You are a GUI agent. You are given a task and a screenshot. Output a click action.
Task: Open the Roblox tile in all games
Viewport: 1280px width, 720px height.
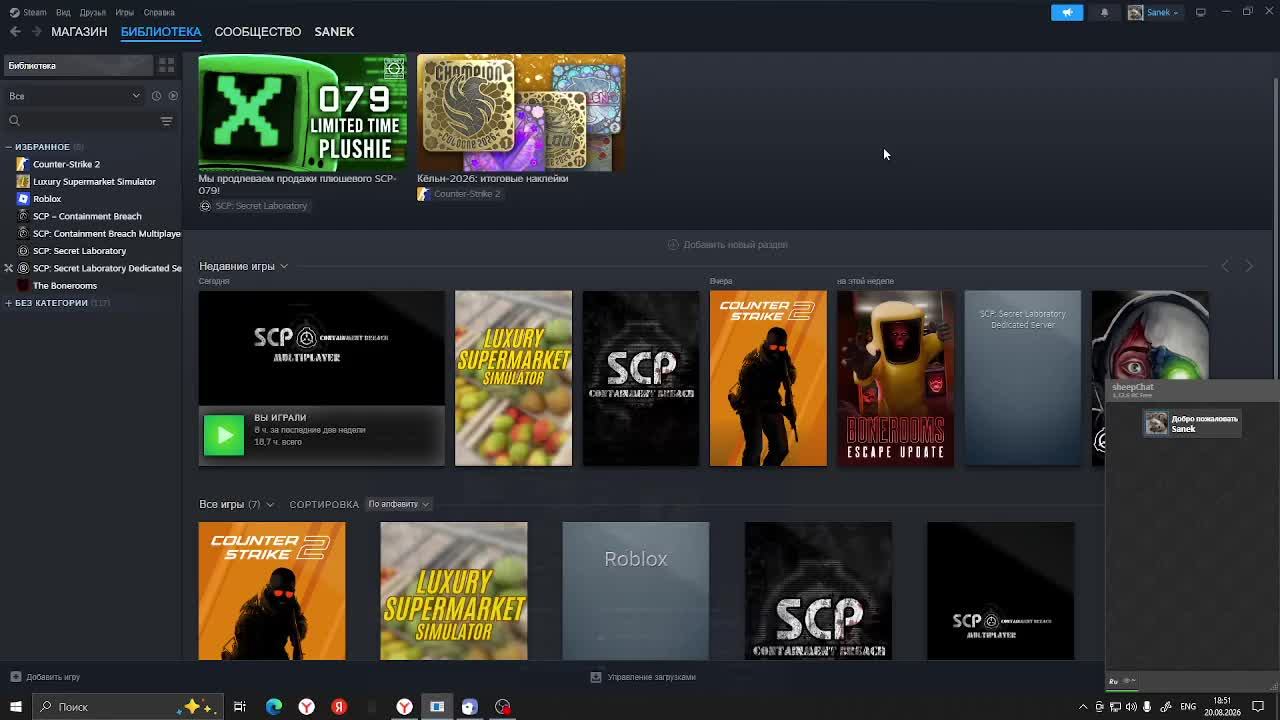point(635,591)
